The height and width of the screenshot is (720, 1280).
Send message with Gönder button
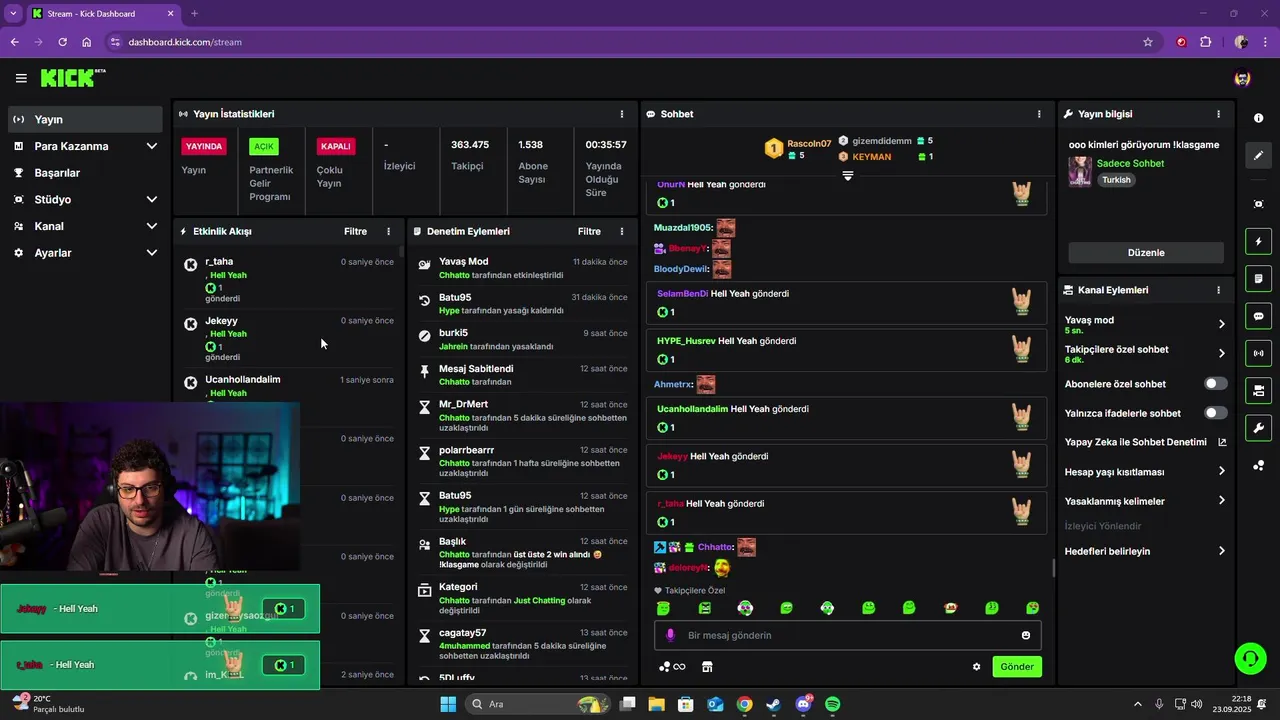tap(1017, 667)
